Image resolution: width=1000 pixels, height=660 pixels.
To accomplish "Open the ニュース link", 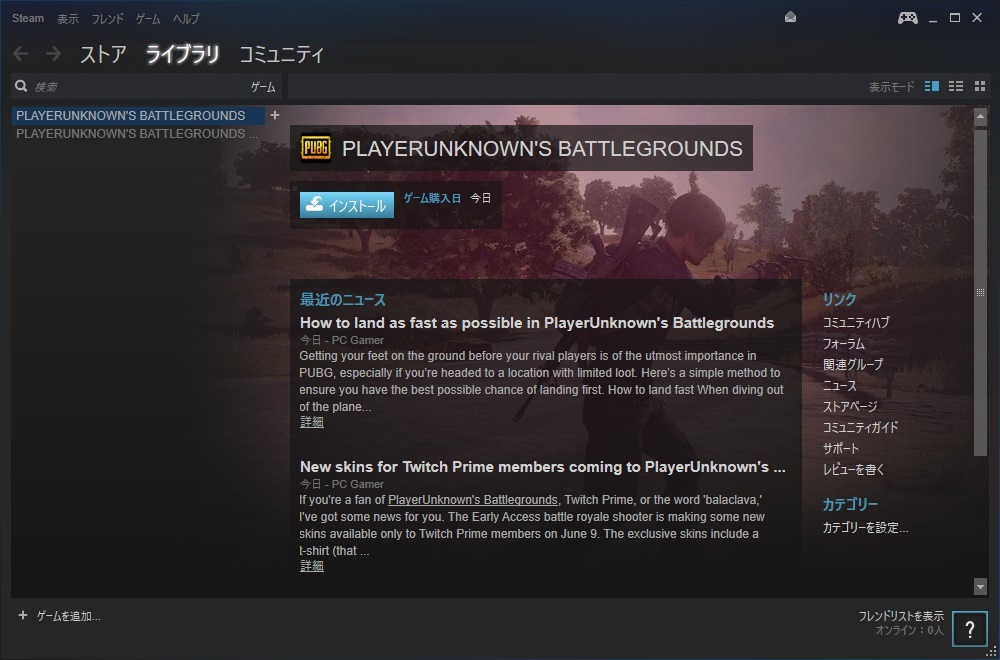I will point(840,386).
